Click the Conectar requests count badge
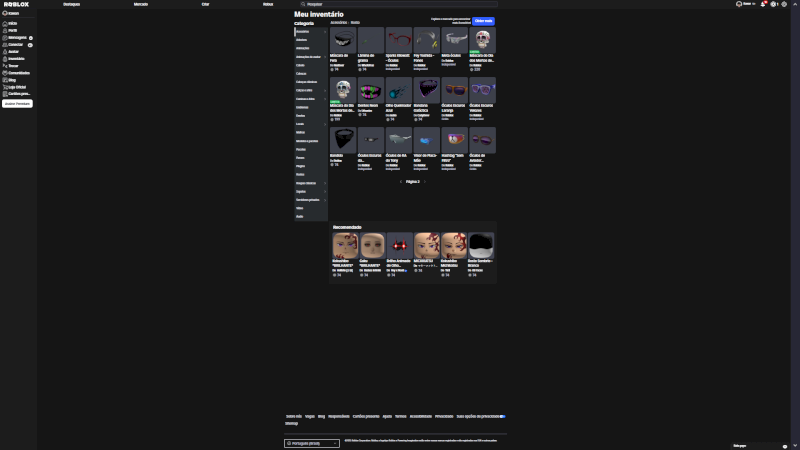The width and height of the screenshot is (800, 450). coord(30,45)
